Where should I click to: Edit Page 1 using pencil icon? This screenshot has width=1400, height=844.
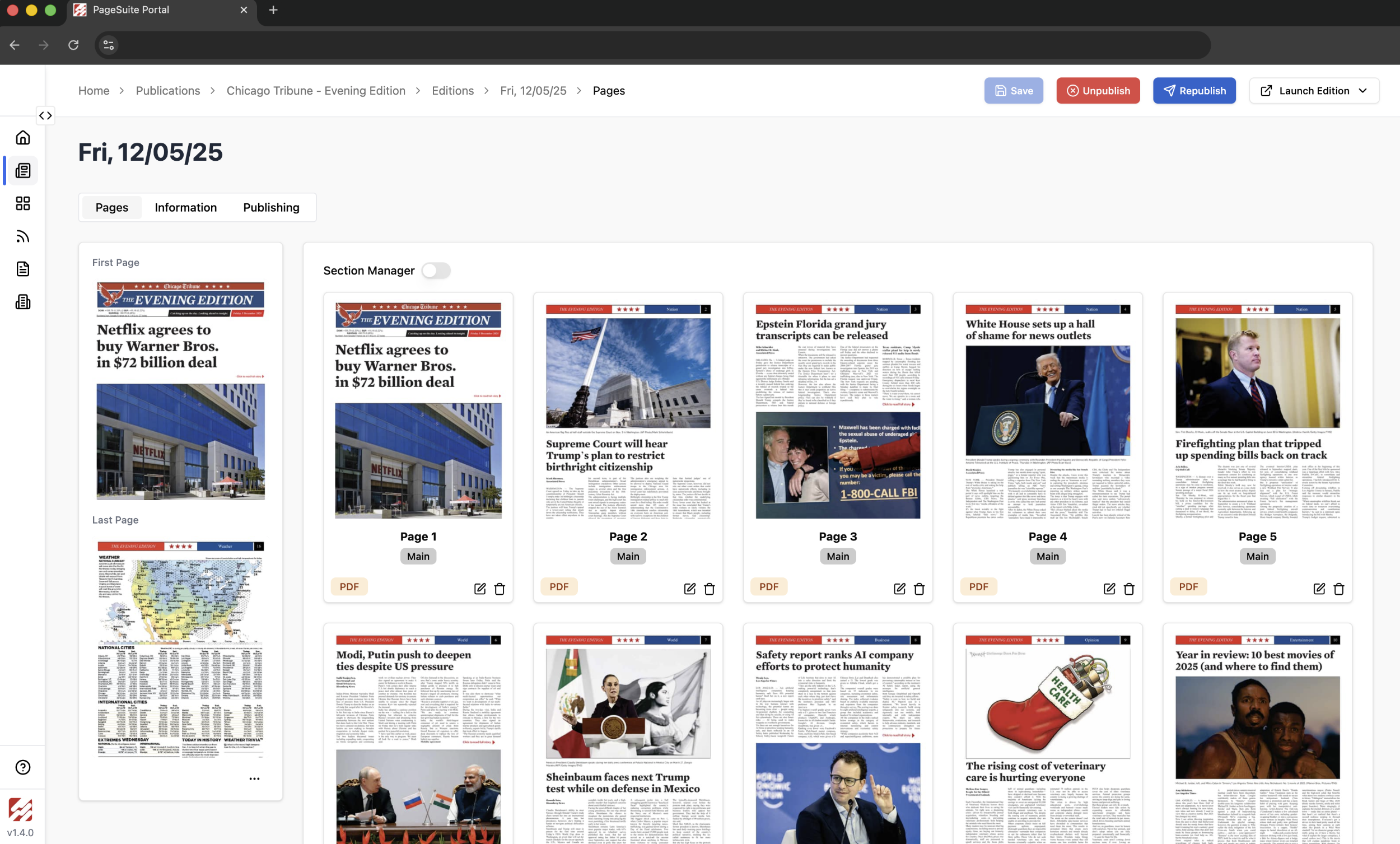(479, 589)
